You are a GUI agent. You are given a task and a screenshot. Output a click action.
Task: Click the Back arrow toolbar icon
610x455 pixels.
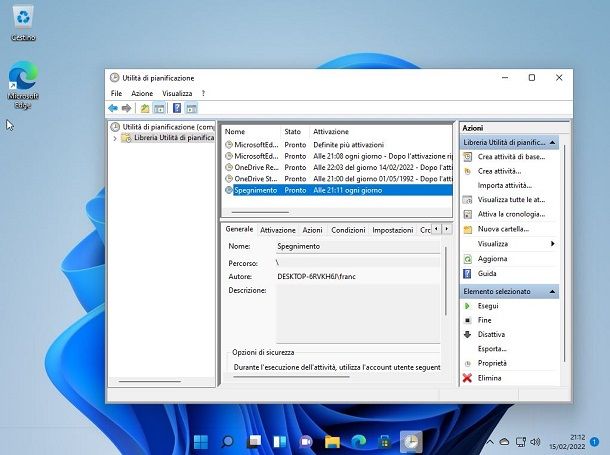pyautogui.click(x=113, y=108)
